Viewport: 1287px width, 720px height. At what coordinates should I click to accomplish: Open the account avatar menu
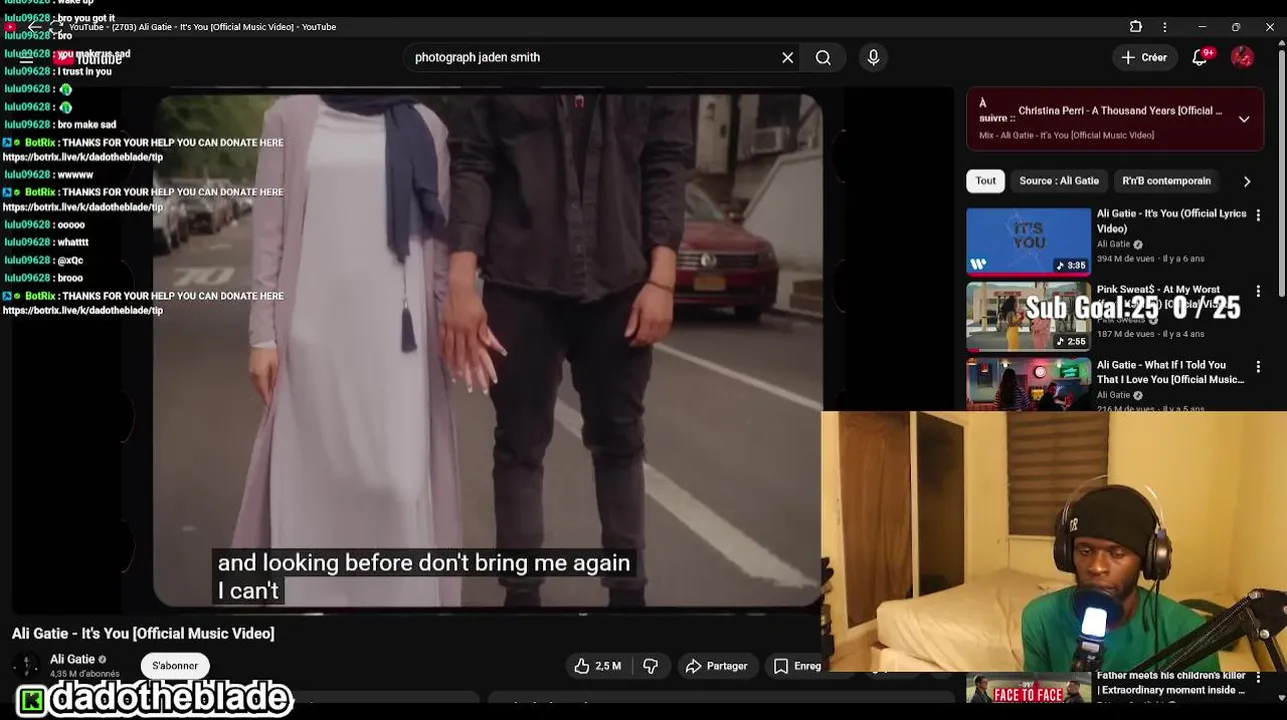[1242, 58]
